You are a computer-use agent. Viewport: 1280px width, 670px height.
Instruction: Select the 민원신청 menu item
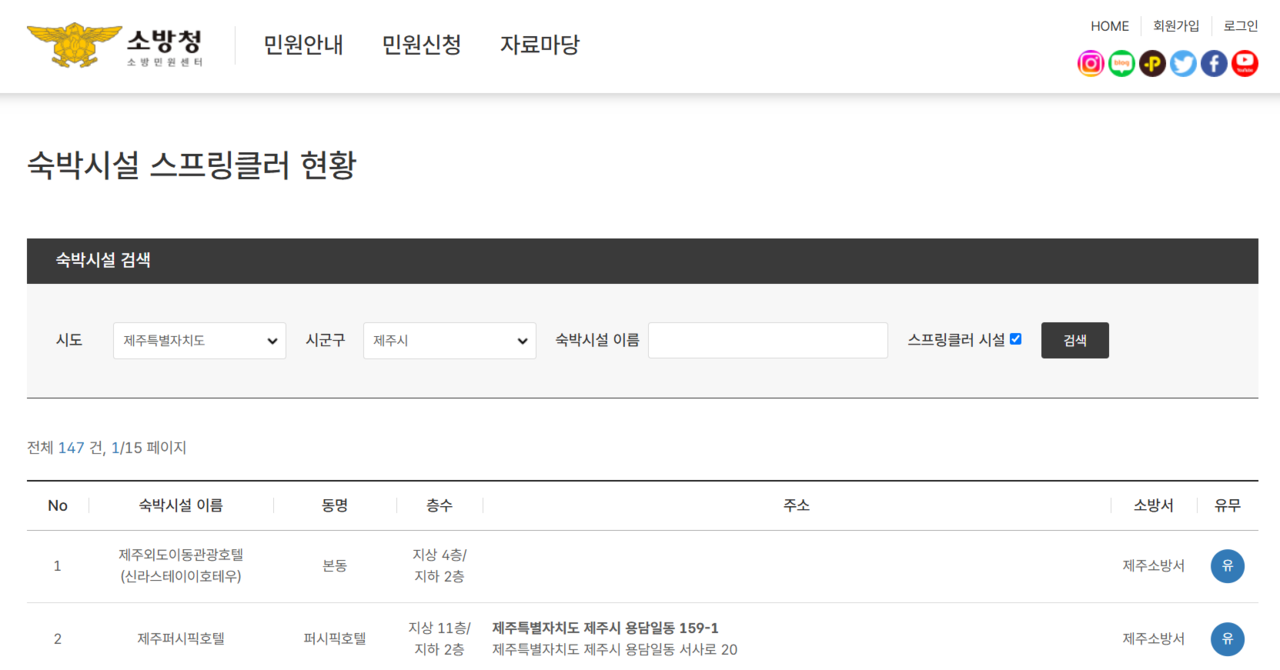click(x=421, y=45)
